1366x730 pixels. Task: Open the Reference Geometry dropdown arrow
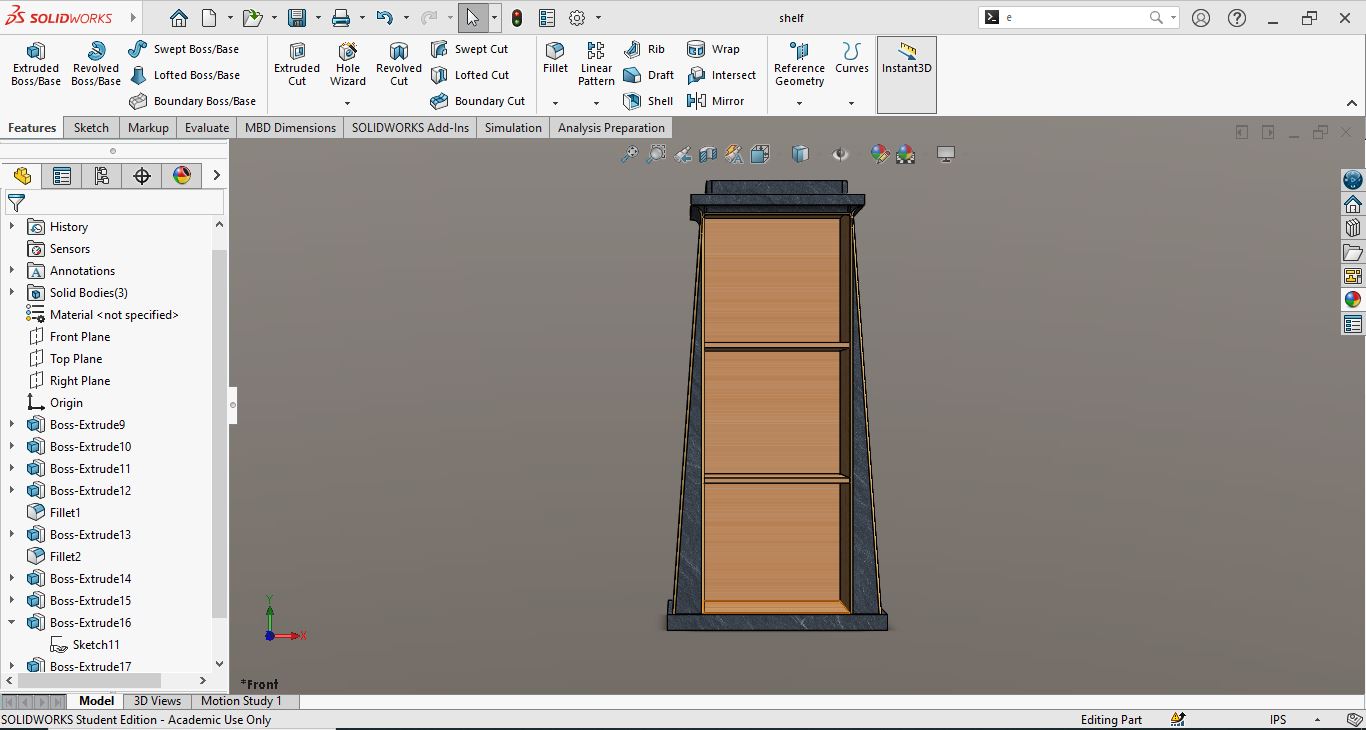pyautogui.click(x=799, y=103)
